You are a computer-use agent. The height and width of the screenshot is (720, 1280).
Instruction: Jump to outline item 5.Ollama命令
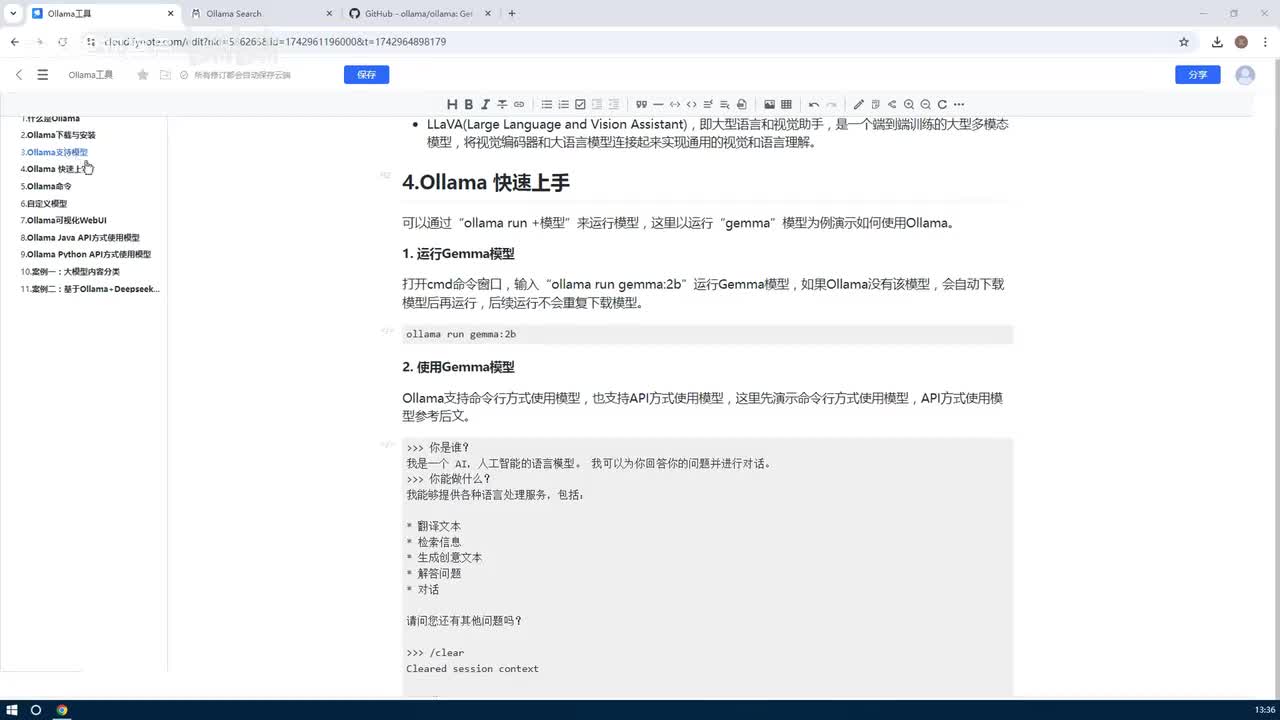click(x=46, y=186)
